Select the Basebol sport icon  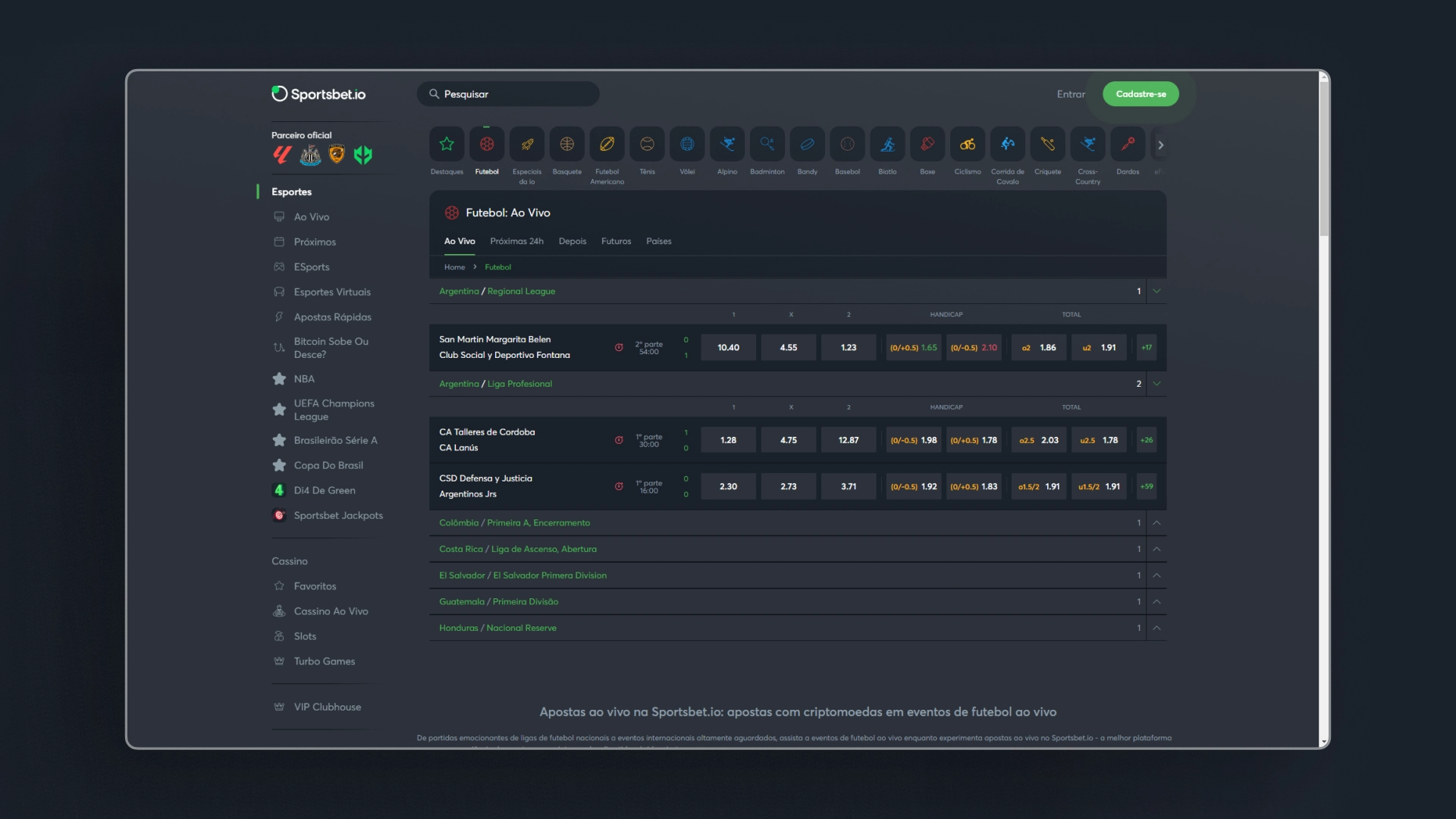[848, 144]
